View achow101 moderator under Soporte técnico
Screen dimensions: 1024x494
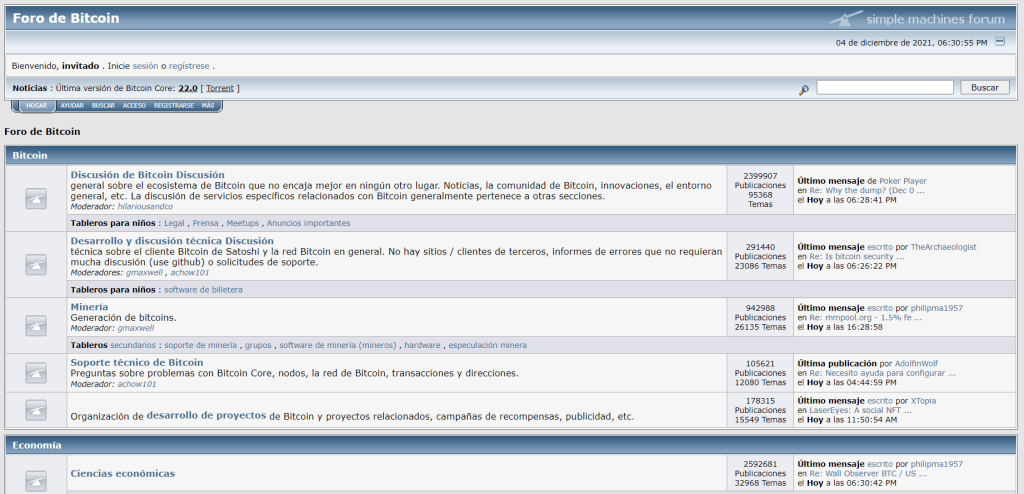pyautogui.click(x=137, y=384)
